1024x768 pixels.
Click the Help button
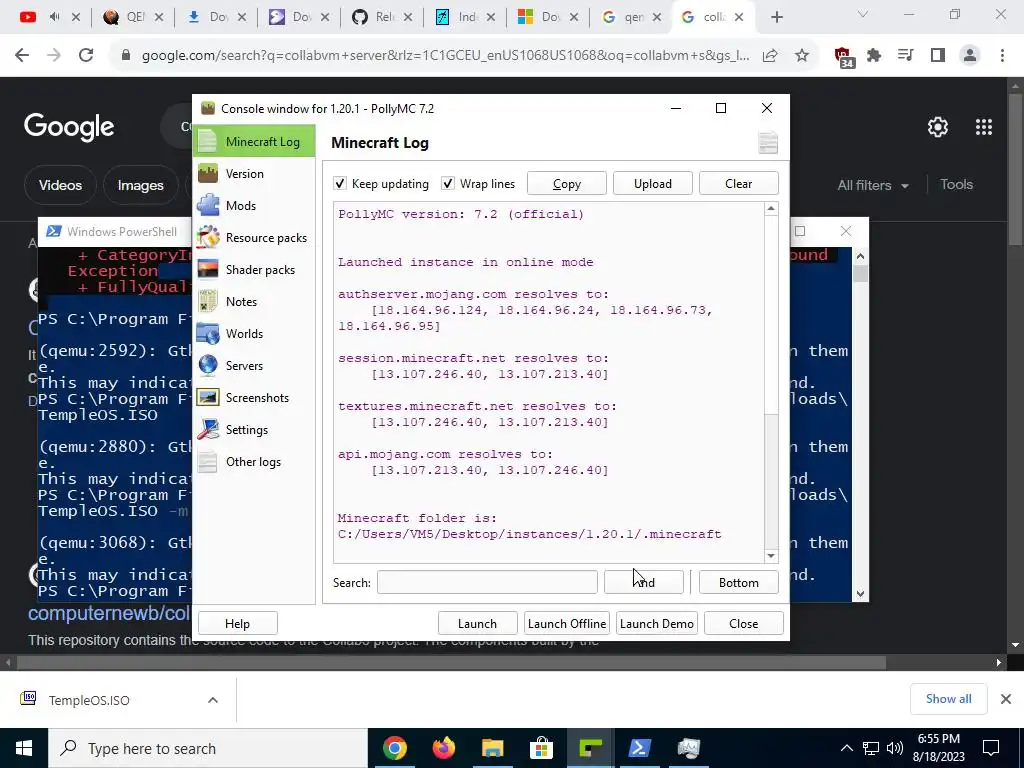[x=238, y=624]
